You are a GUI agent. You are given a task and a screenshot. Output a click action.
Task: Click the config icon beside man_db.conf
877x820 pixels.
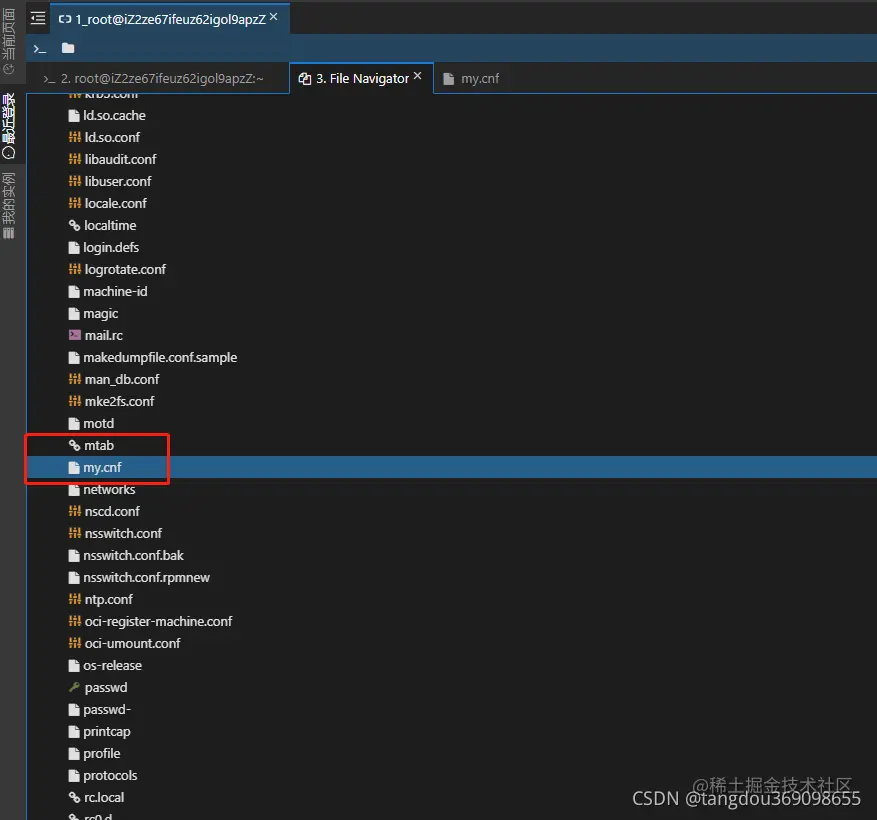[74, 379]
